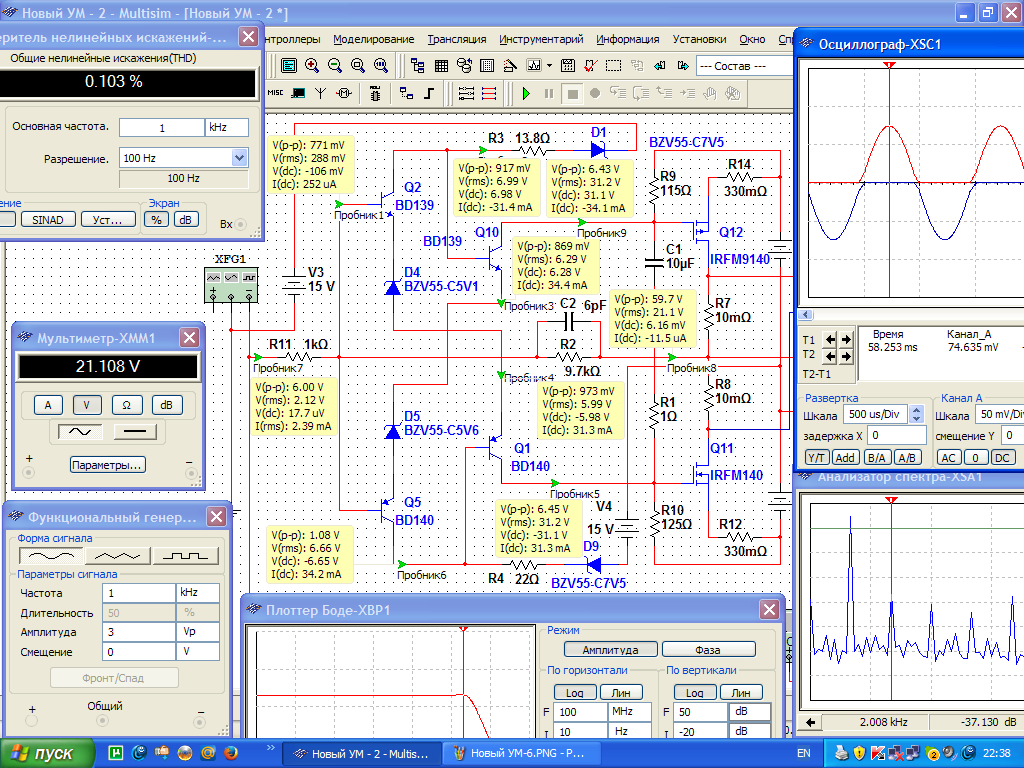Click the SINAD button
This screenshot has width=1024, height=768.
tap(48, 219)
